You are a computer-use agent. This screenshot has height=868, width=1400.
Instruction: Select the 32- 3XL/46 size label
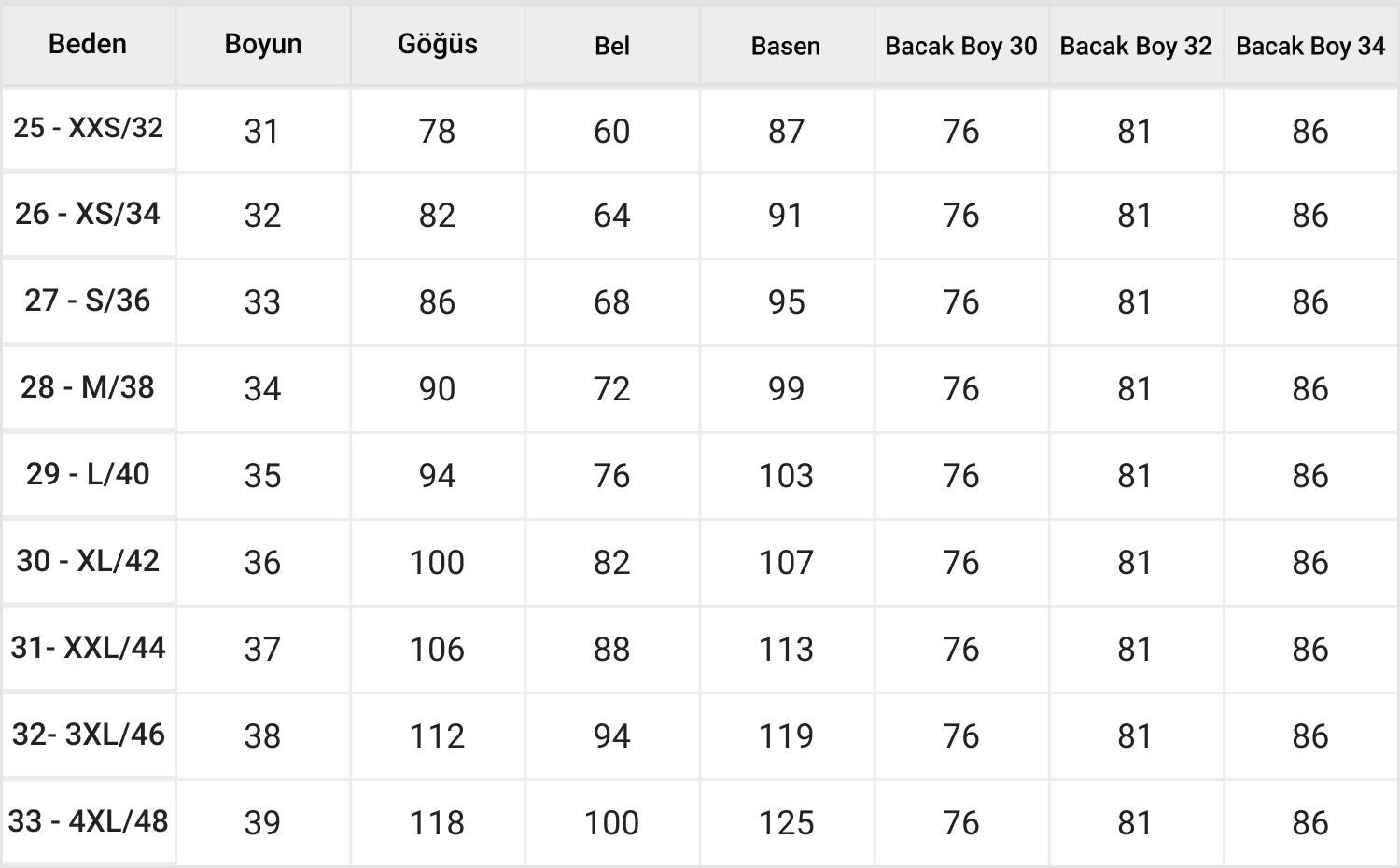88,735
